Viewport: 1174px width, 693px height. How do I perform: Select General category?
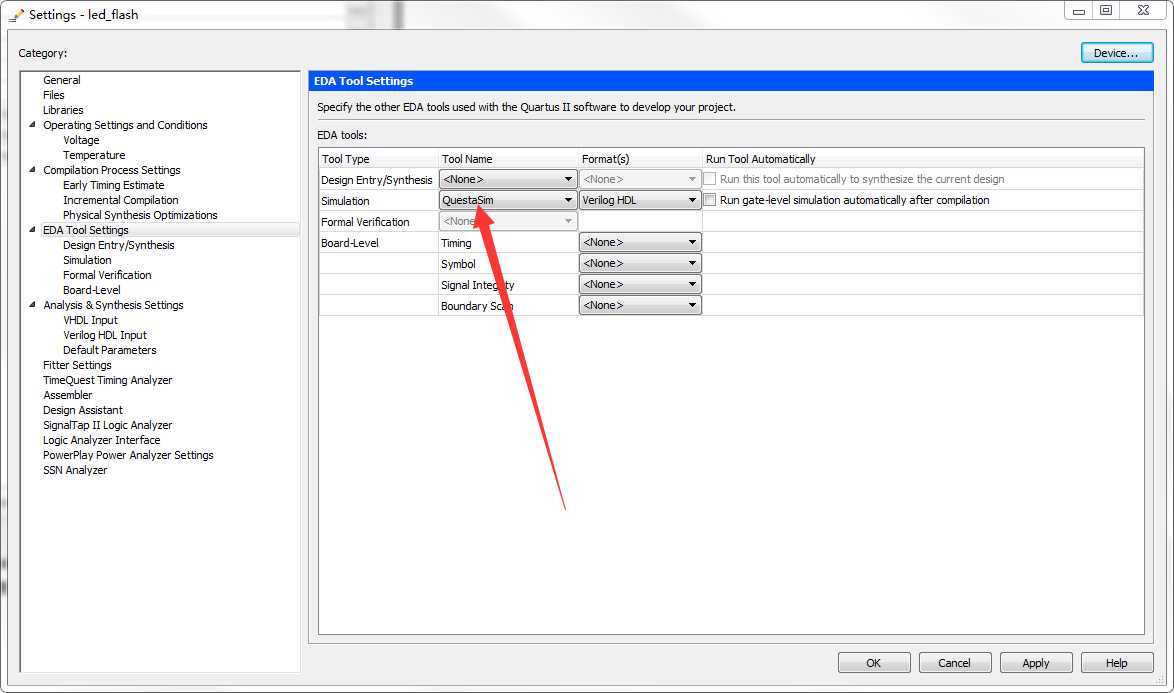pyautogui.click(x=61, y=80)
